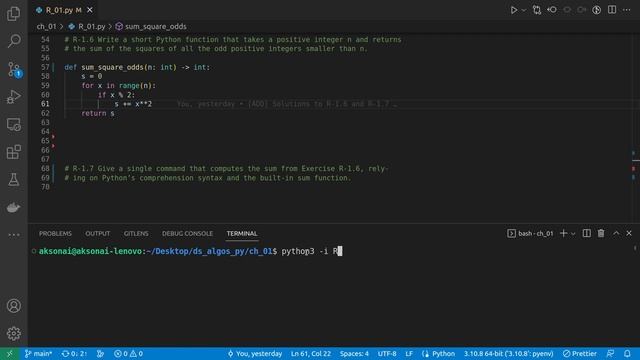This screenshot has height=360, width=640.
Task: Open the Remote Explorer view
Action: pos(13,124)
